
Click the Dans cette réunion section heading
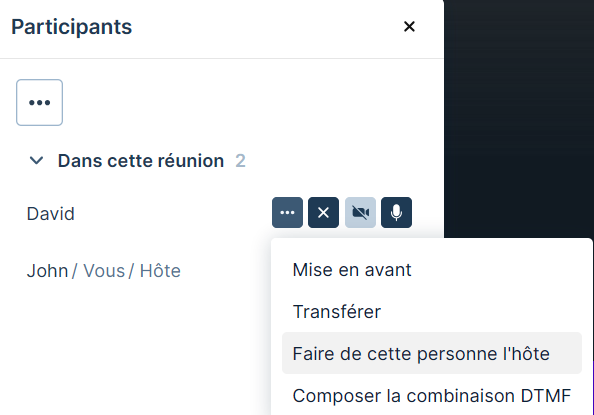pos(141,161)
